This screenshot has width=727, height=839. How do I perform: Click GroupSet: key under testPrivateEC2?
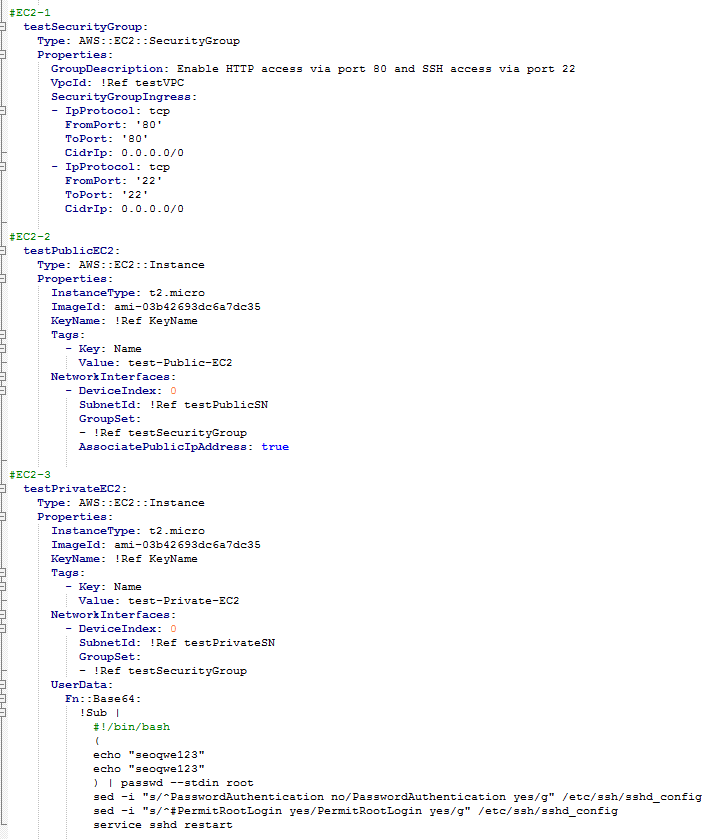pyautogui.click(x=110, y=657)
